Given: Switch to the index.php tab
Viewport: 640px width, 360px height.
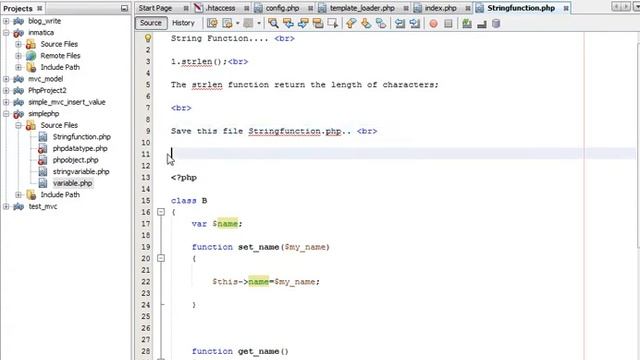Looking at the screenshot, I should point(440,8).
